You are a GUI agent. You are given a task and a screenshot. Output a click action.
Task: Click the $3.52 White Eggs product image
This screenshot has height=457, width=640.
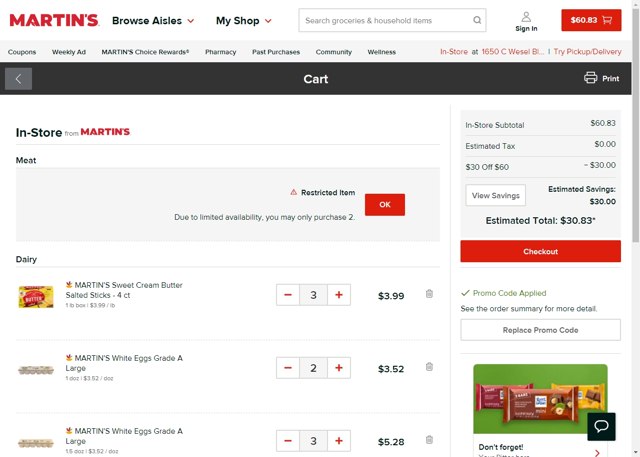pyautogui.click(x=36, y=370)
